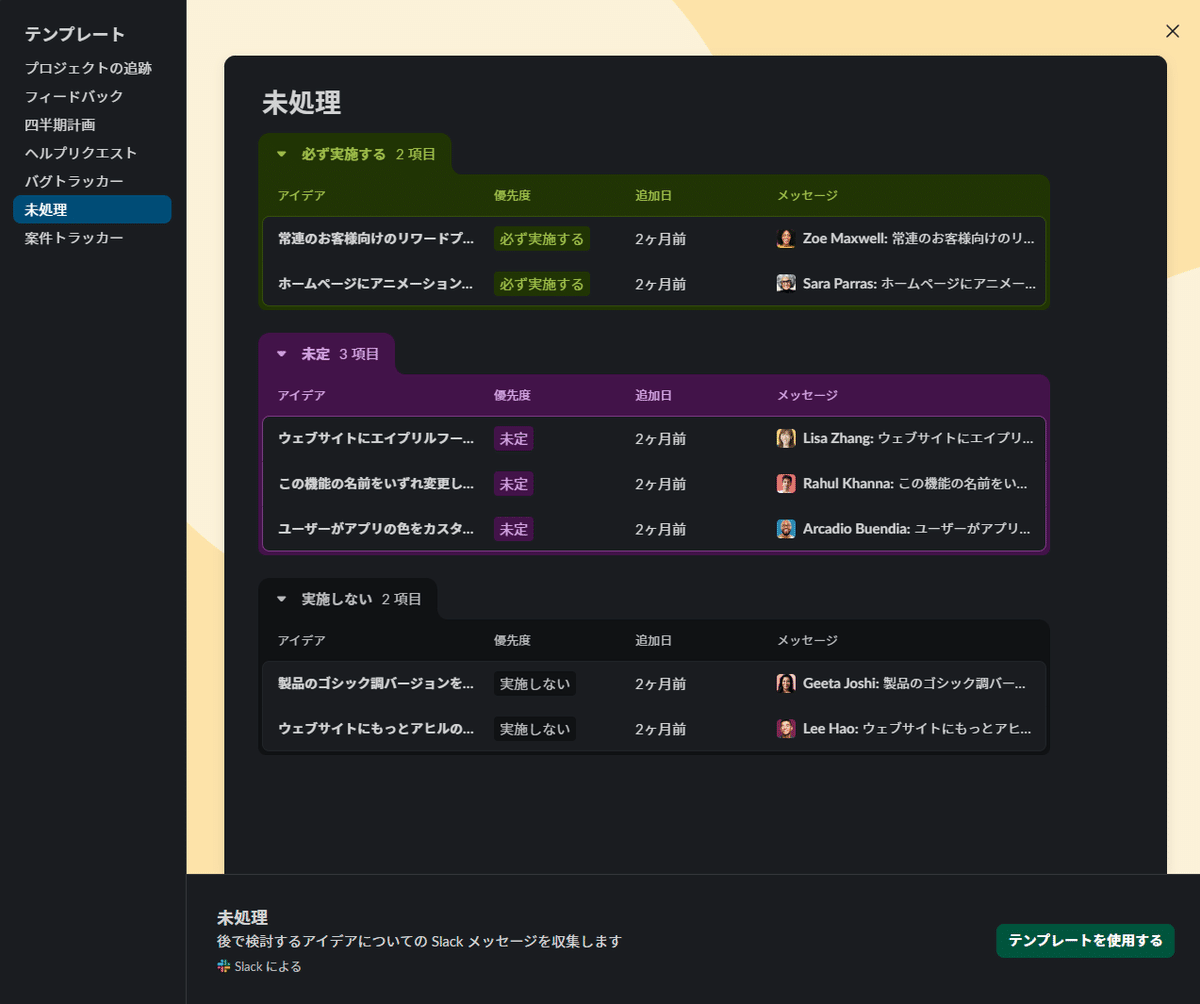Screen dimensions: 1200x1004
Task: Click Geeta Joshi message text
Action: 914,684
